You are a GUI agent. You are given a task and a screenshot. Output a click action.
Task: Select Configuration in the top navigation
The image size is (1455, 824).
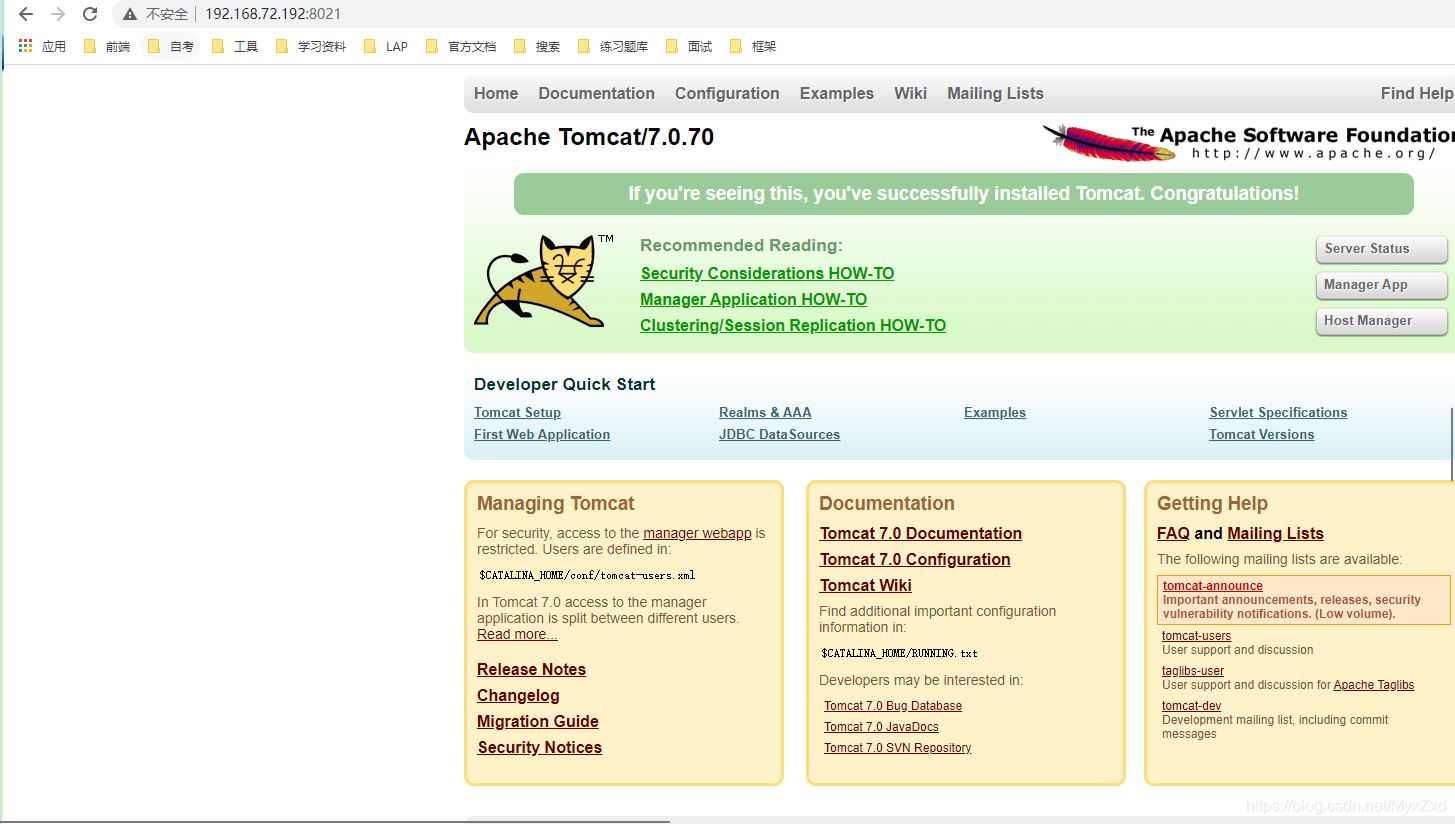pyautogui.click(x=727, y=93)
